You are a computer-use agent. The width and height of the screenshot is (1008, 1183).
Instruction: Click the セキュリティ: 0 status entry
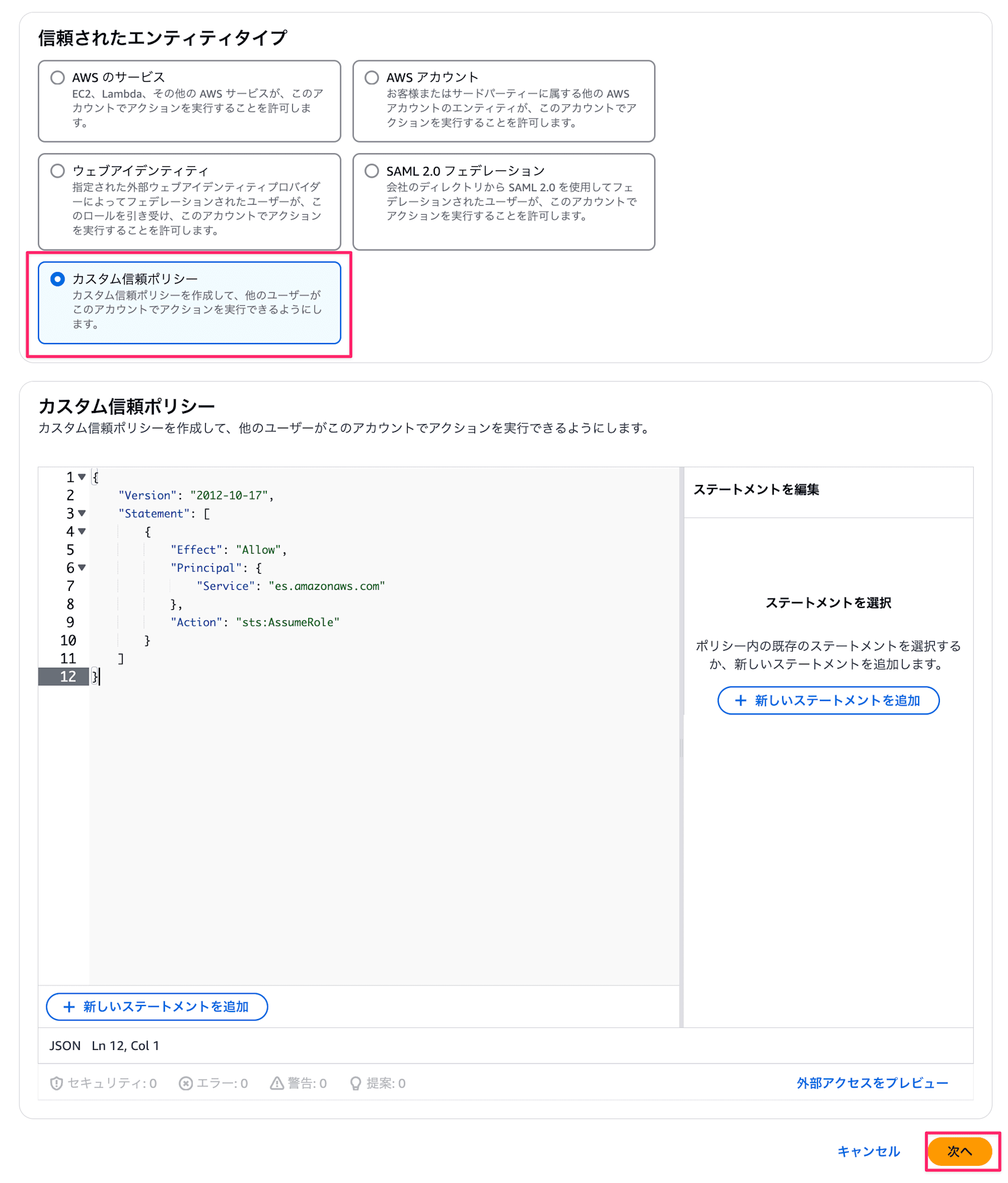click(104, 1083)
